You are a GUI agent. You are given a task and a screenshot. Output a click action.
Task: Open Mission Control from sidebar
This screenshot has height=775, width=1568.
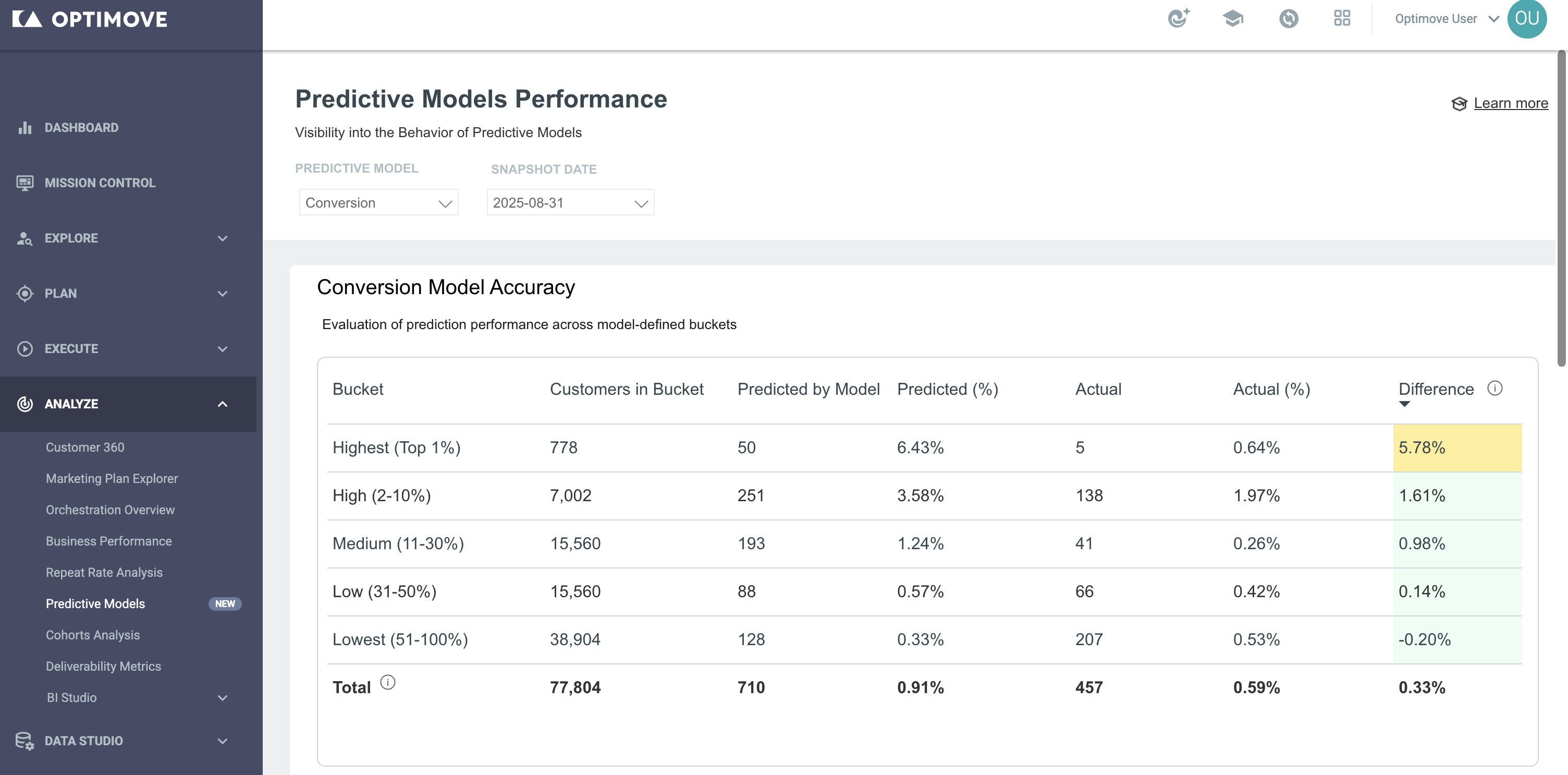[x=100, y=183]
